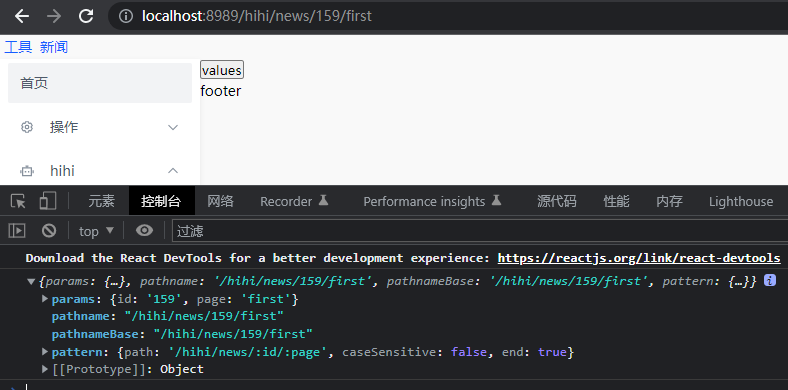Image resolution: width=788 pixels, height=390 pixels.
Task: Toggle the device toolbar icon
Action: pos(48,201)
